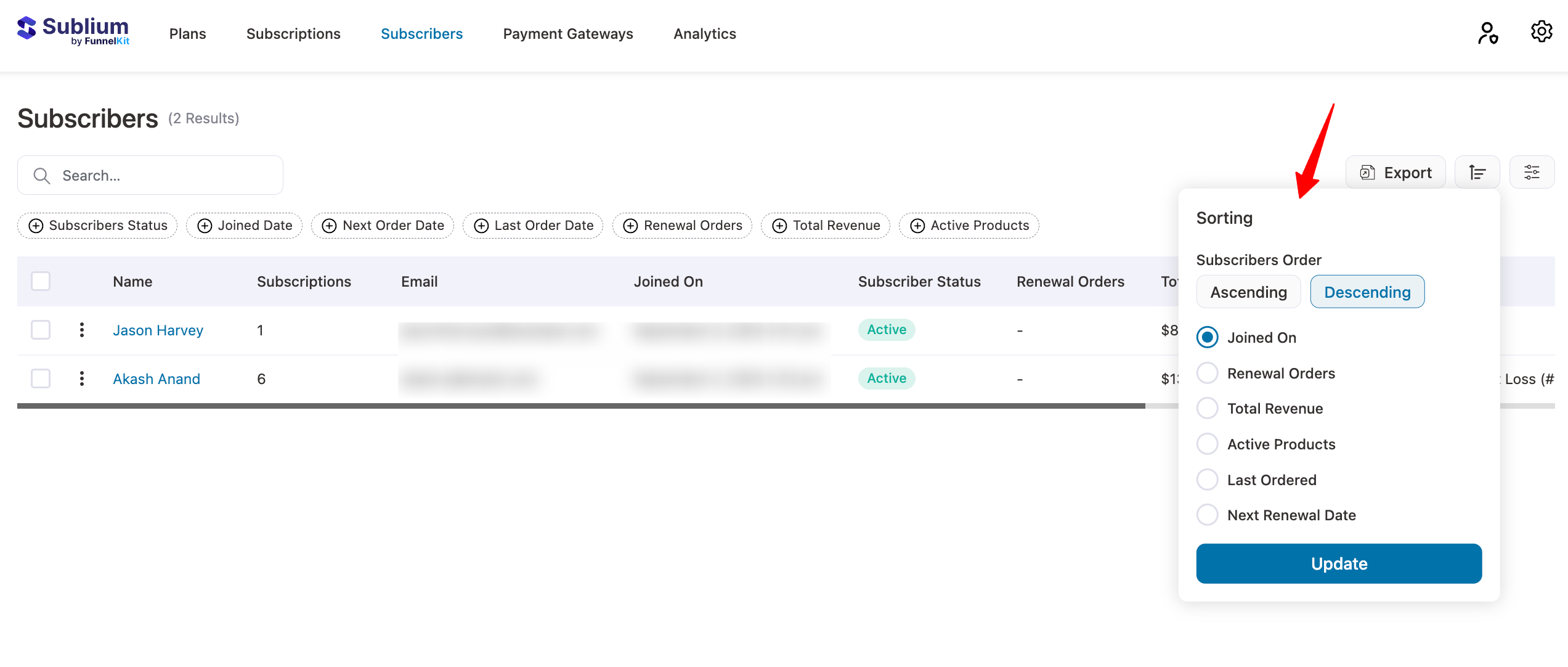Select the Renewal Orders radio button
Viewport: 1568px width, 667px height.
point(1207,372)
